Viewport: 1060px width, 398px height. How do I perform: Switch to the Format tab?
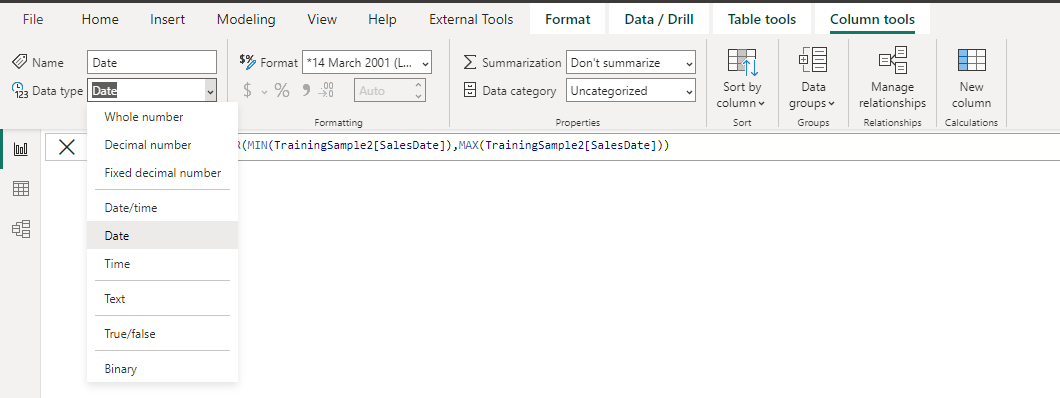[568, 20]
